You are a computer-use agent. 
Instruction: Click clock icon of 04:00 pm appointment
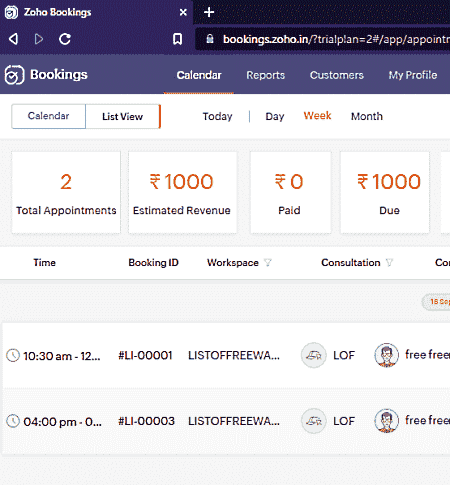tap(13, 421)
